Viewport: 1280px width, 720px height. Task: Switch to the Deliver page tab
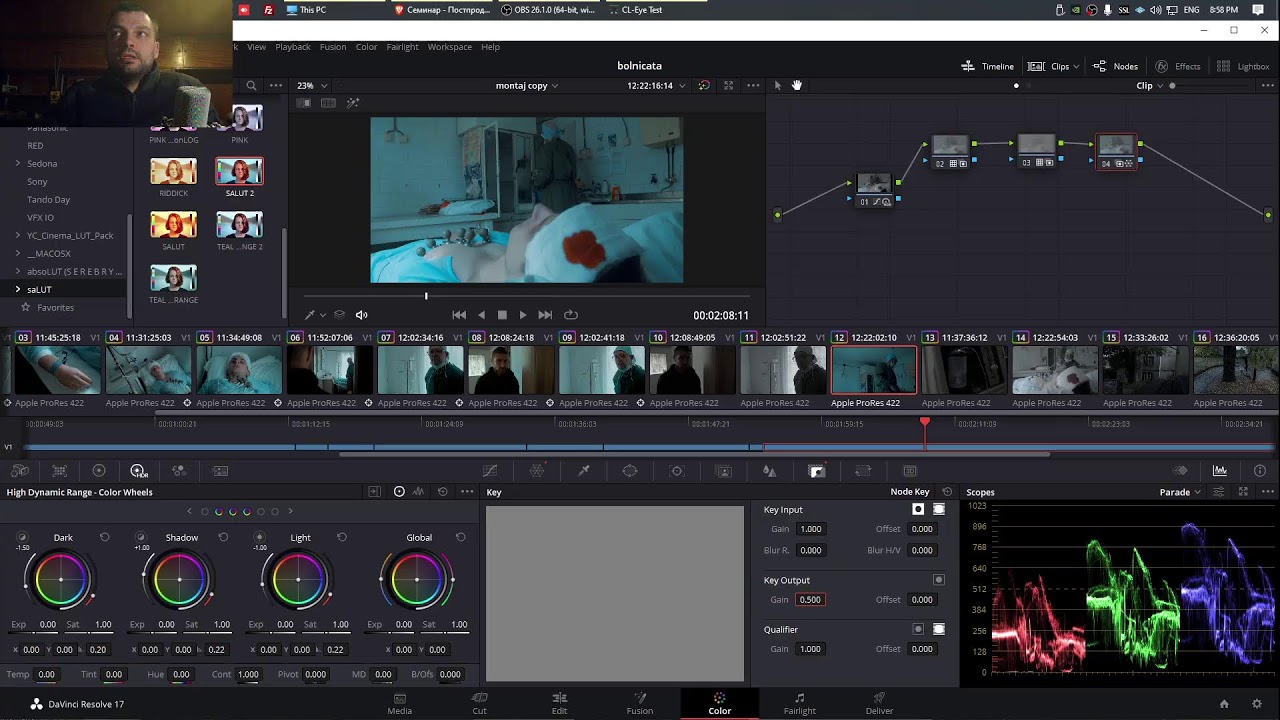tap(879, 703)
